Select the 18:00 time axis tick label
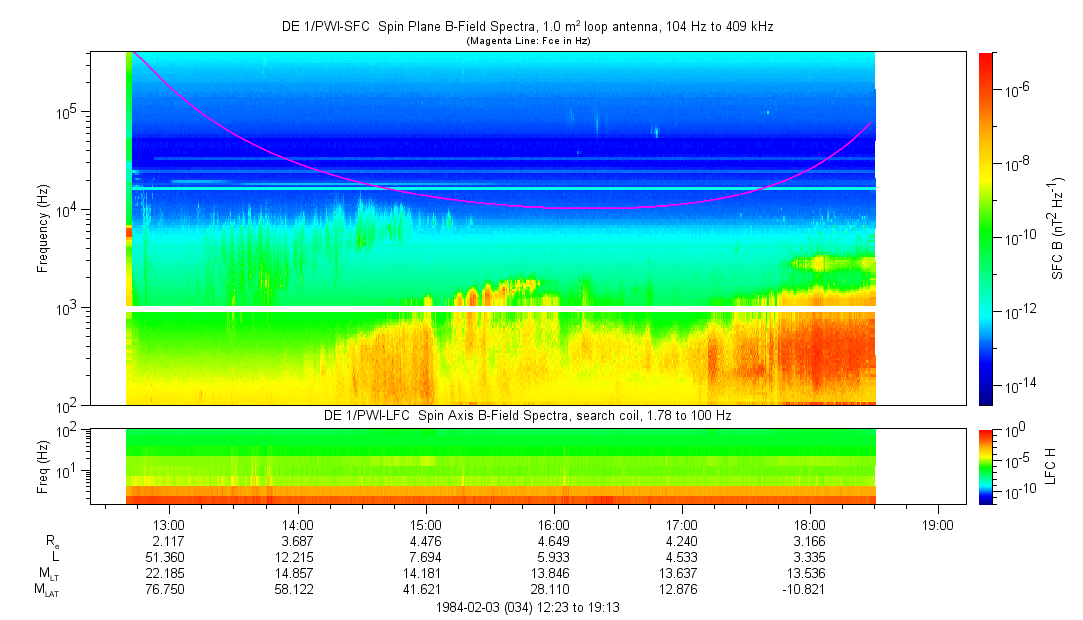 (809, 524)
